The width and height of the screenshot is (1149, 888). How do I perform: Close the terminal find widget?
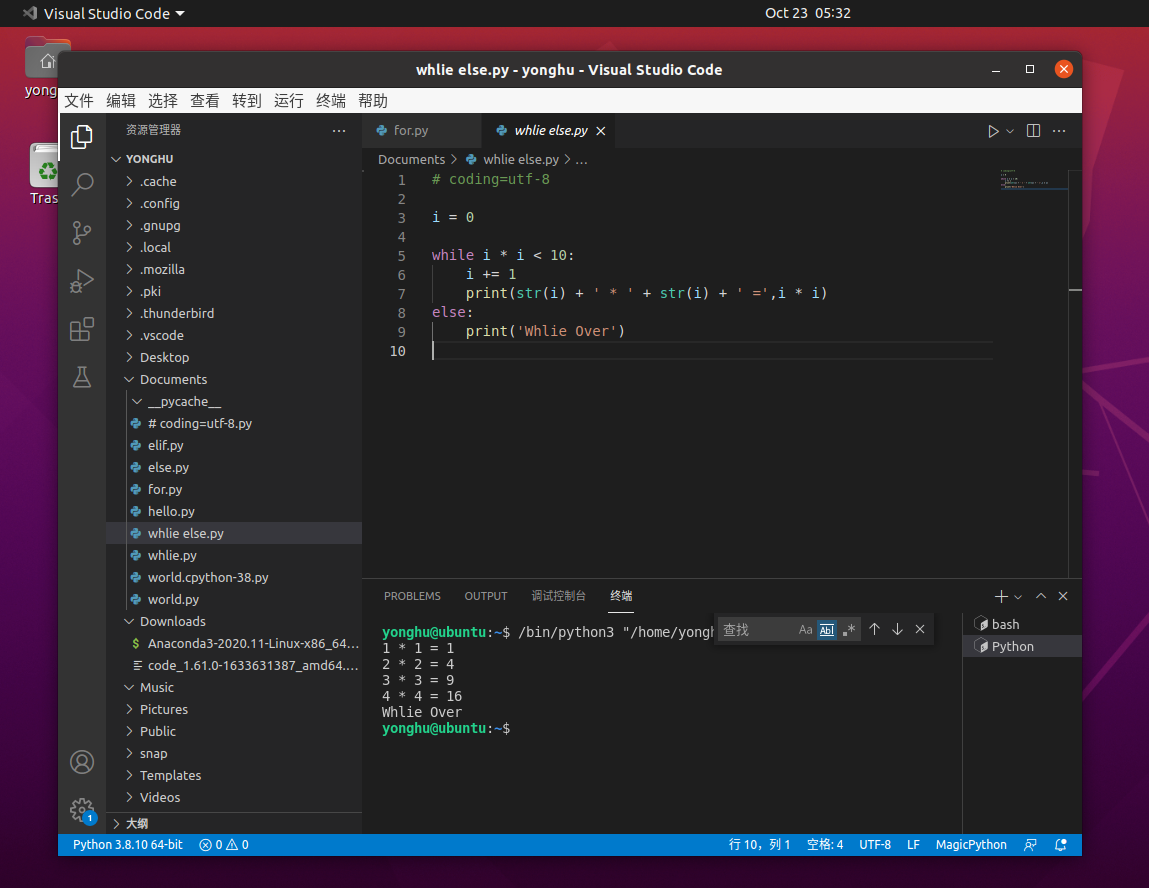click(x=920, y=629)
